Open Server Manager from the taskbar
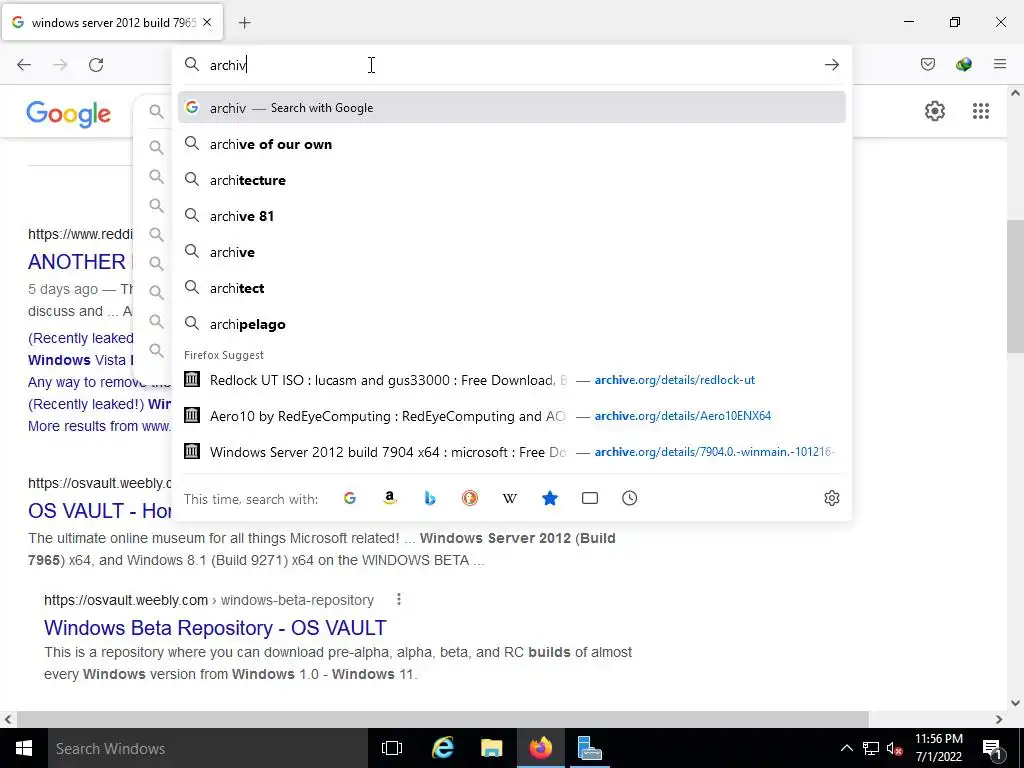The image size is (1024, 768). click(x=589, y=748)
